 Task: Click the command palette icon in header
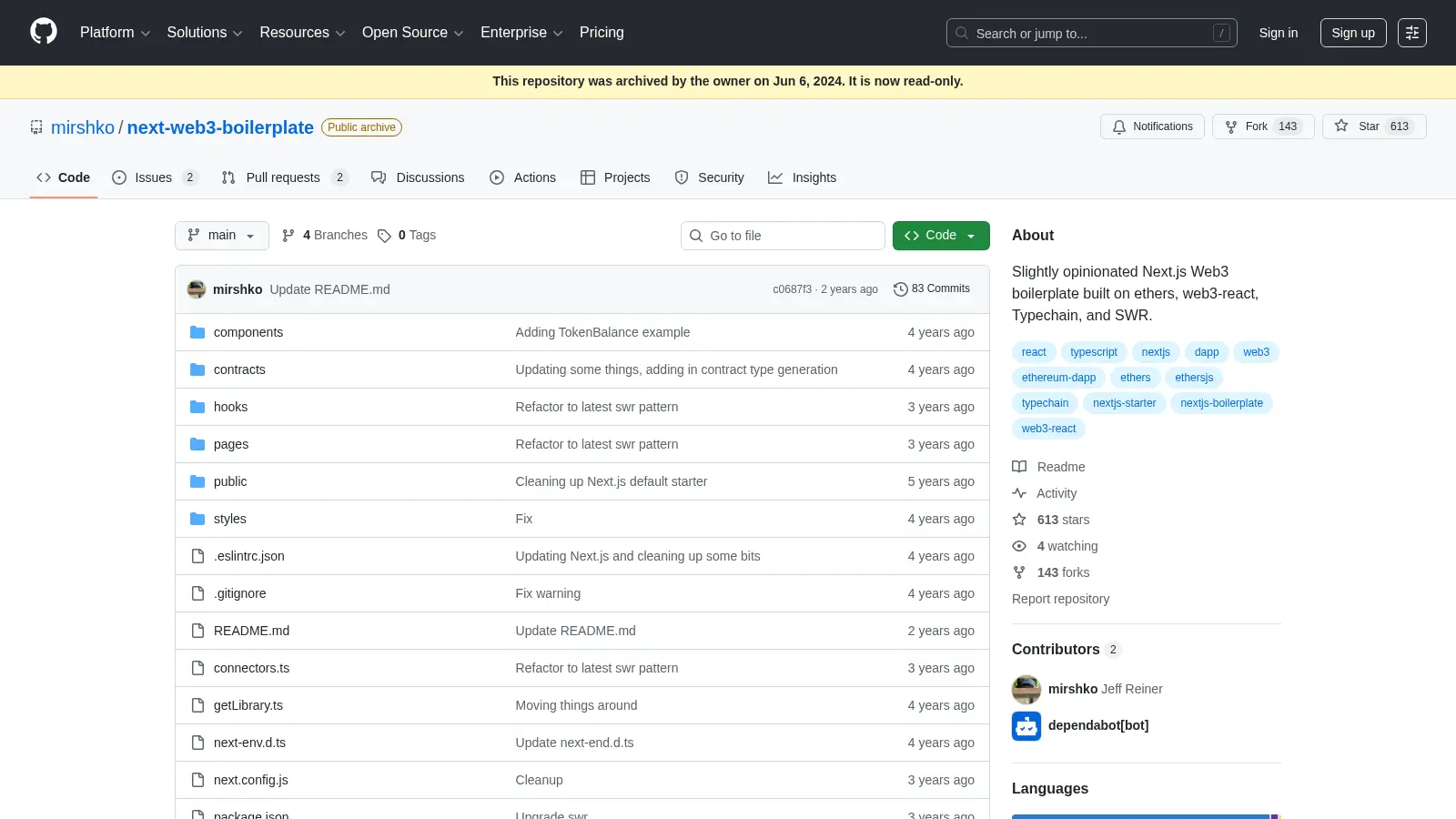pos(1411,33)
